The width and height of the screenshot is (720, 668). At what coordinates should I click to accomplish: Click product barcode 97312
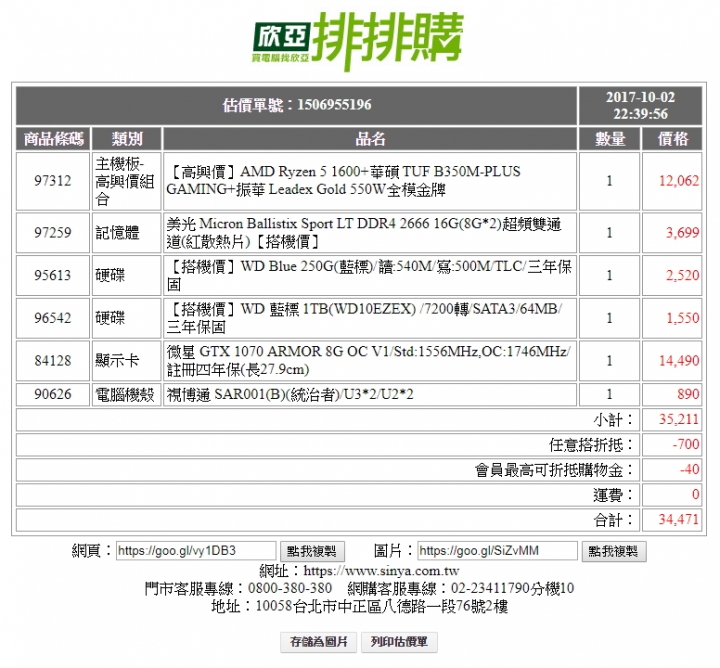pos(53,181)
